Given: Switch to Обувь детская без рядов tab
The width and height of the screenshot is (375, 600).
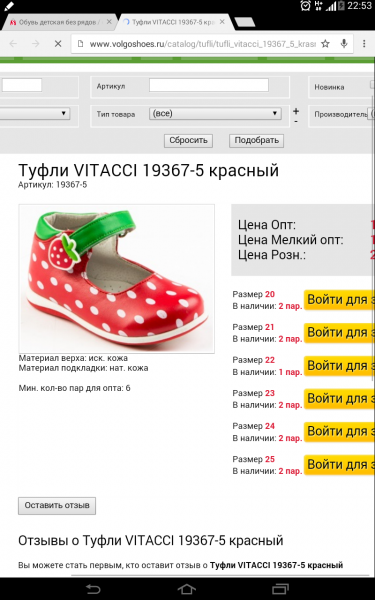Looking at the screenshot, I should click(57, 23).
